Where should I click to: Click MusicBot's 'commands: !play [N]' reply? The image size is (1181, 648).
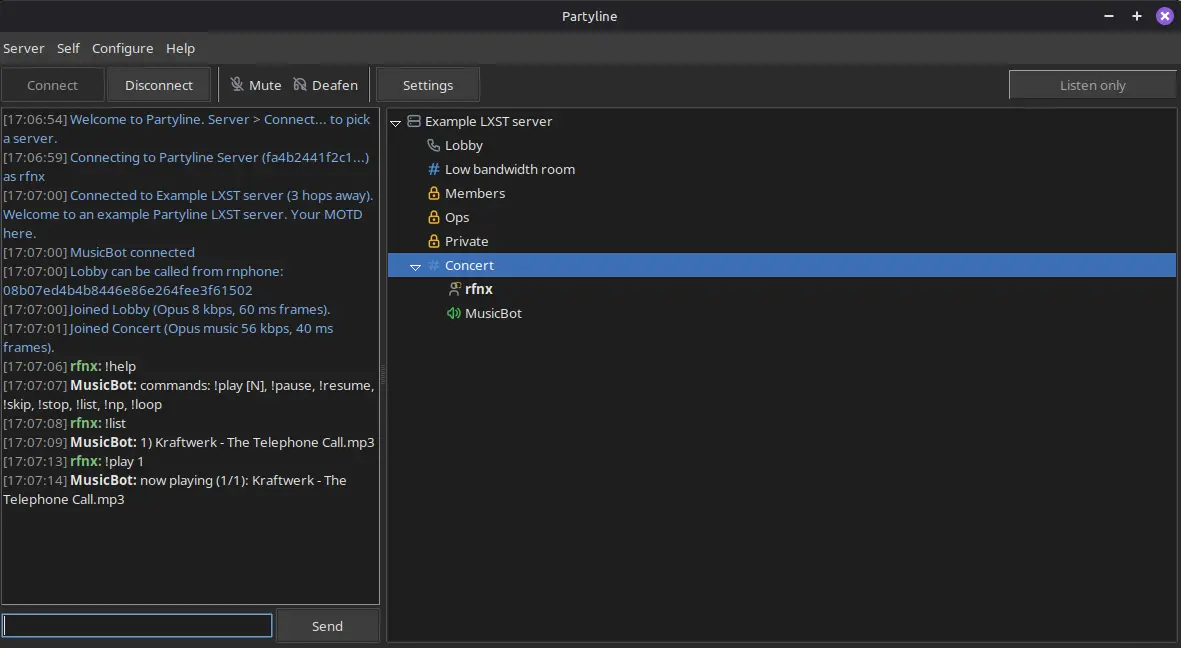point(188,395)
